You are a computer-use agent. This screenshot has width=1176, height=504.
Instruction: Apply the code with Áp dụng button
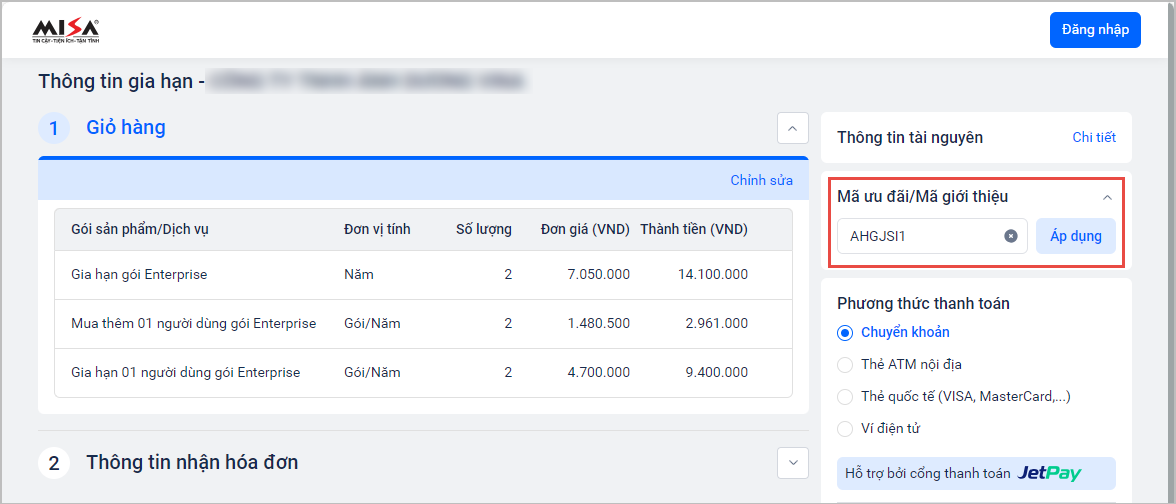1075,236
